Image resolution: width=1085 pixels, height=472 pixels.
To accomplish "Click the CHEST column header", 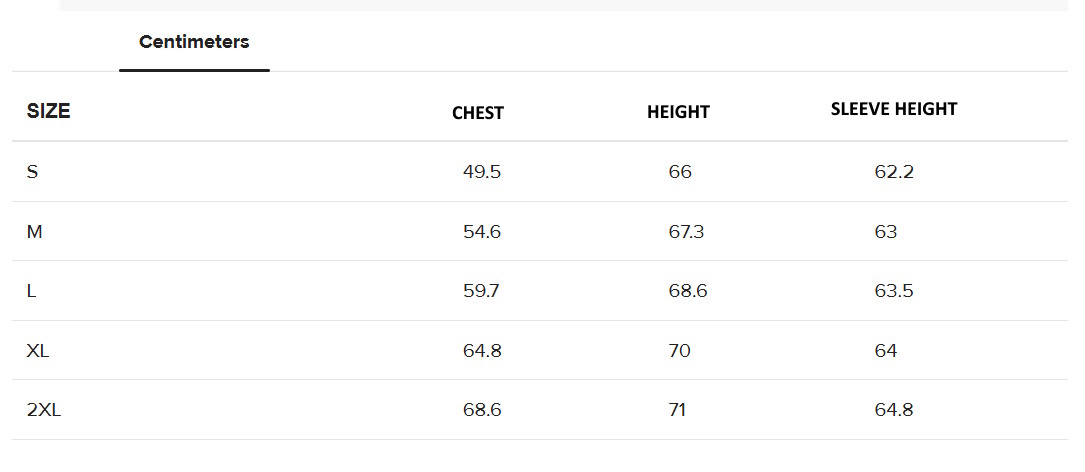I will (478, 113).
